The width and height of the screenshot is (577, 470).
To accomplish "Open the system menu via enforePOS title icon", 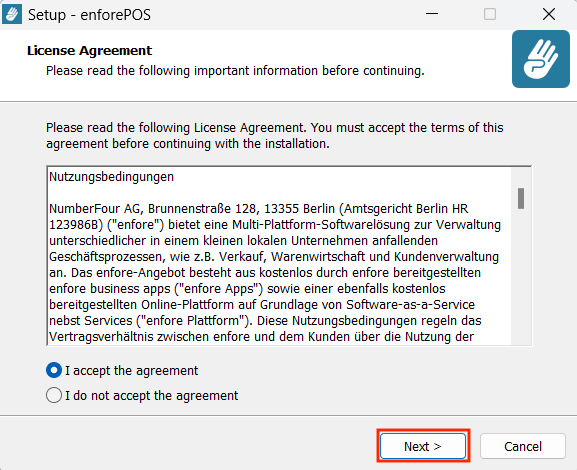I will [x=12, y=14].
